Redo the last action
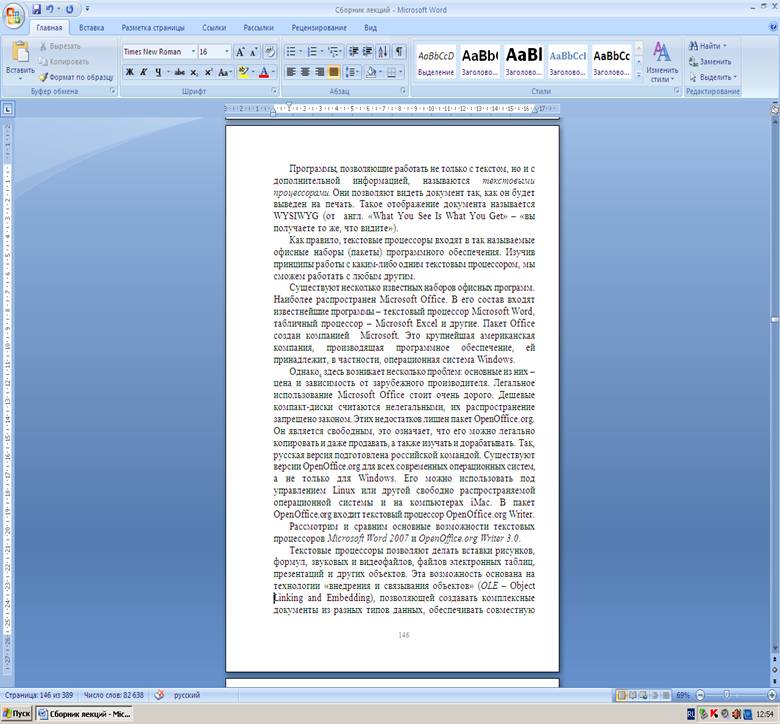This screenshot has height=724, width=780. coord(70,9)
